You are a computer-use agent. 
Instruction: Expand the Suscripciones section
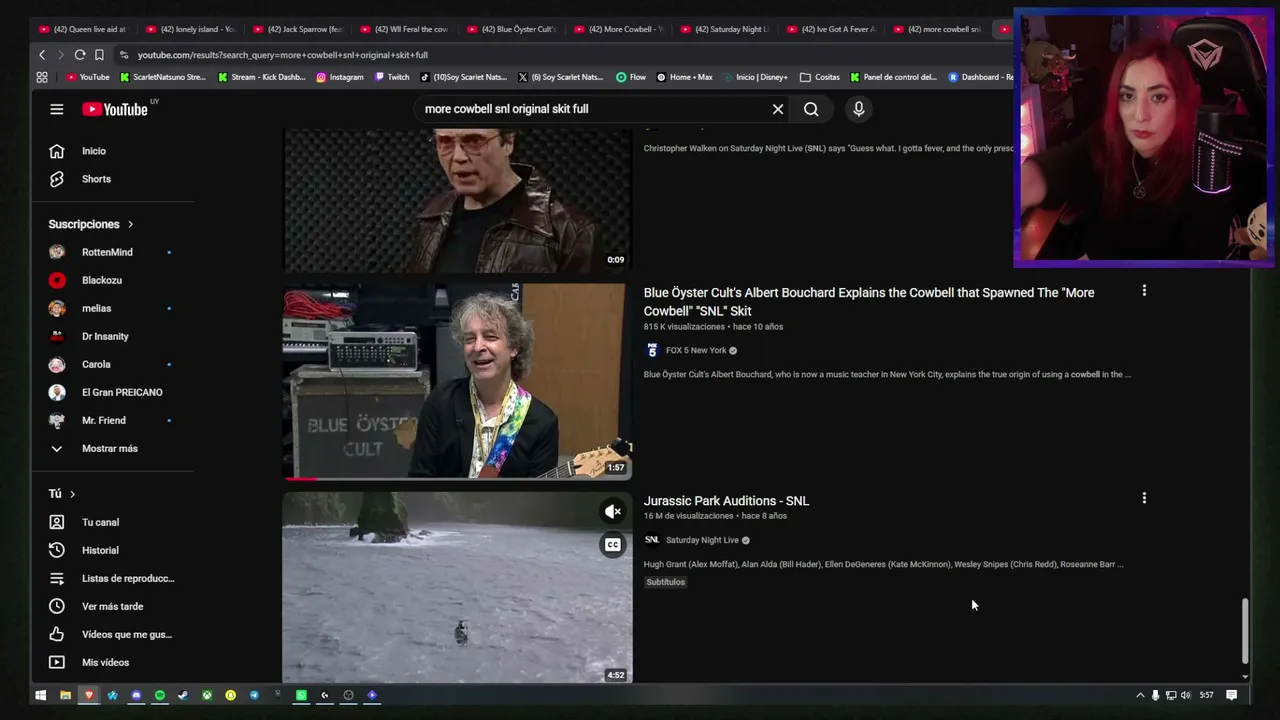click(91, 224)
